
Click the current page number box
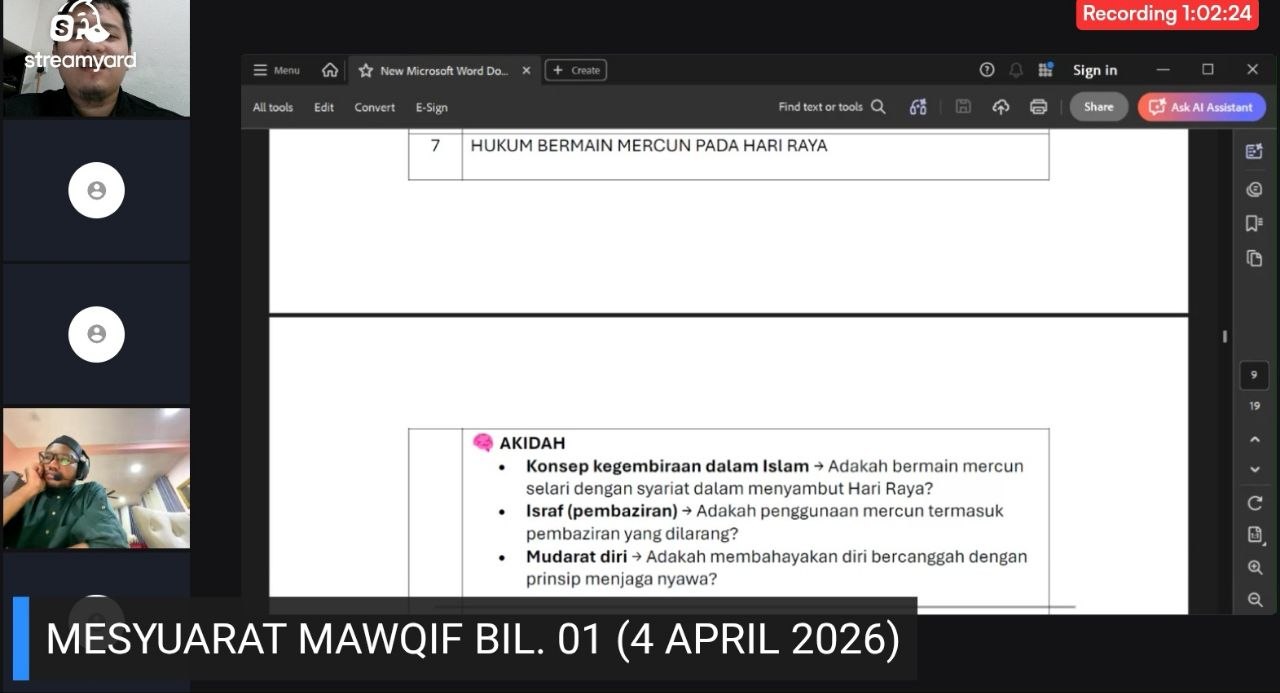coord(1254,375)
